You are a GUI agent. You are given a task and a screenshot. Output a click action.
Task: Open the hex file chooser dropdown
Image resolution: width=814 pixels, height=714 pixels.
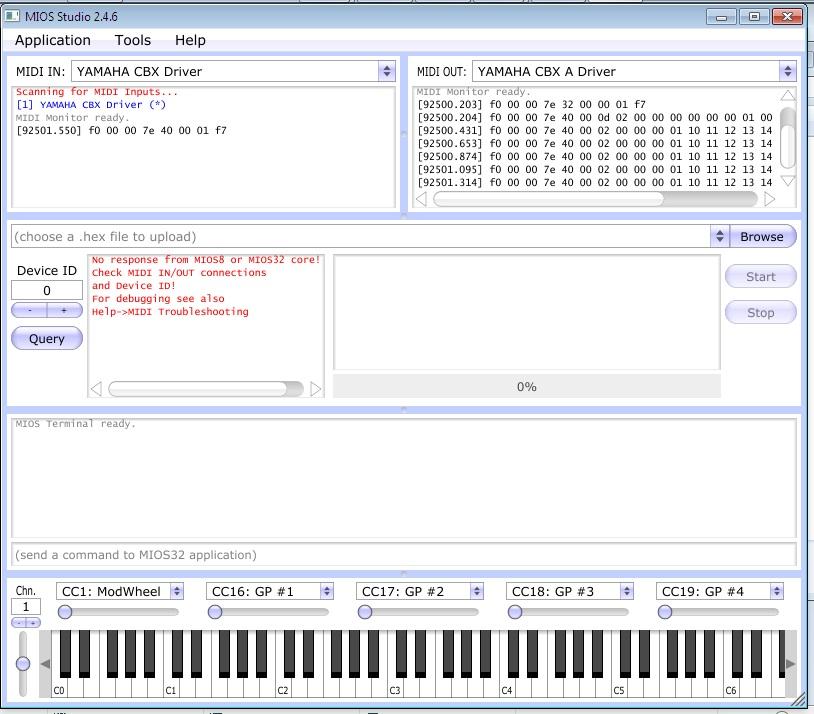click(719, 237)
